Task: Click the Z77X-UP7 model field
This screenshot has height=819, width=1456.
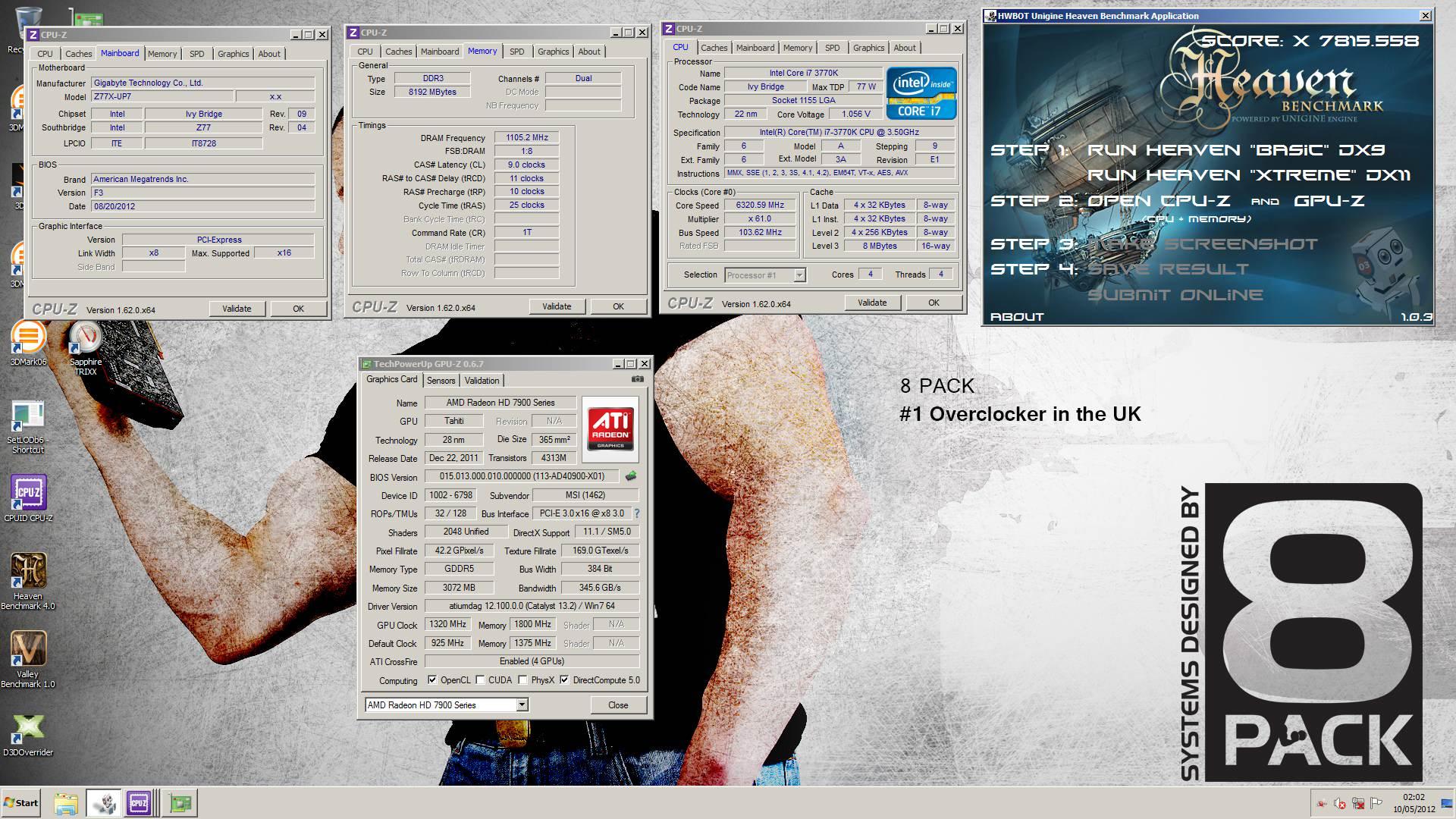Action: [x=162, y=96]
